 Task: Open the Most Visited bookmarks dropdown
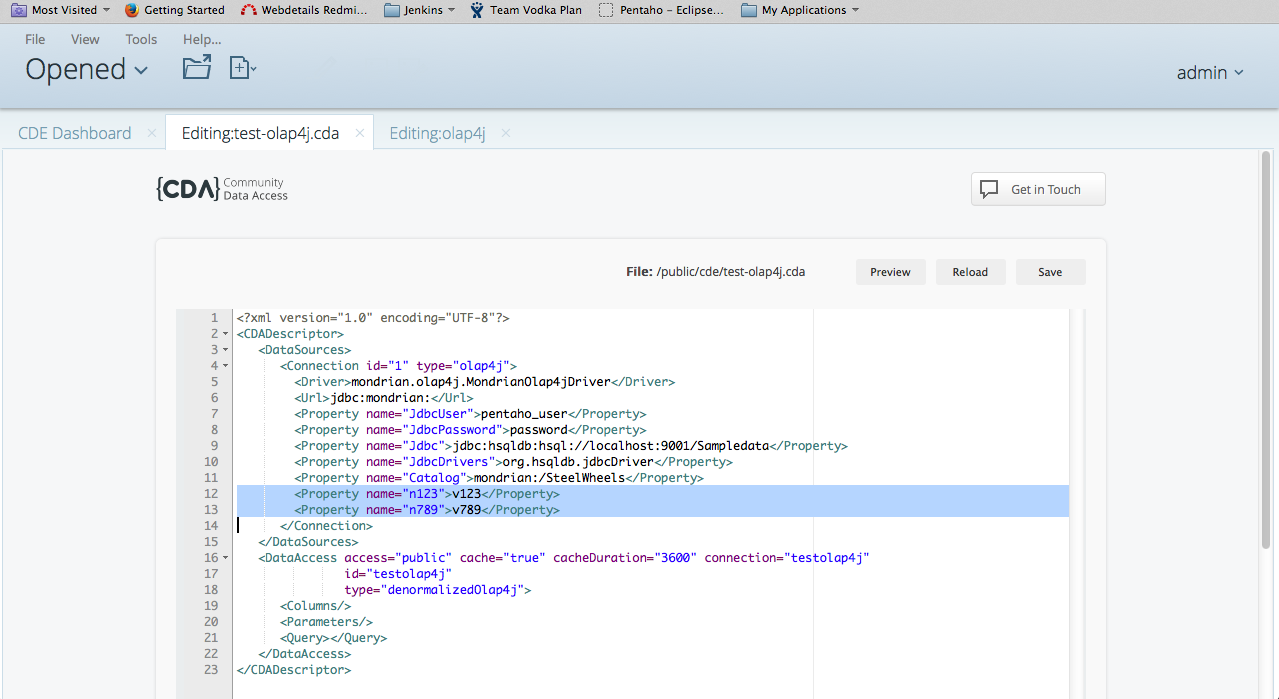[105, 10]
